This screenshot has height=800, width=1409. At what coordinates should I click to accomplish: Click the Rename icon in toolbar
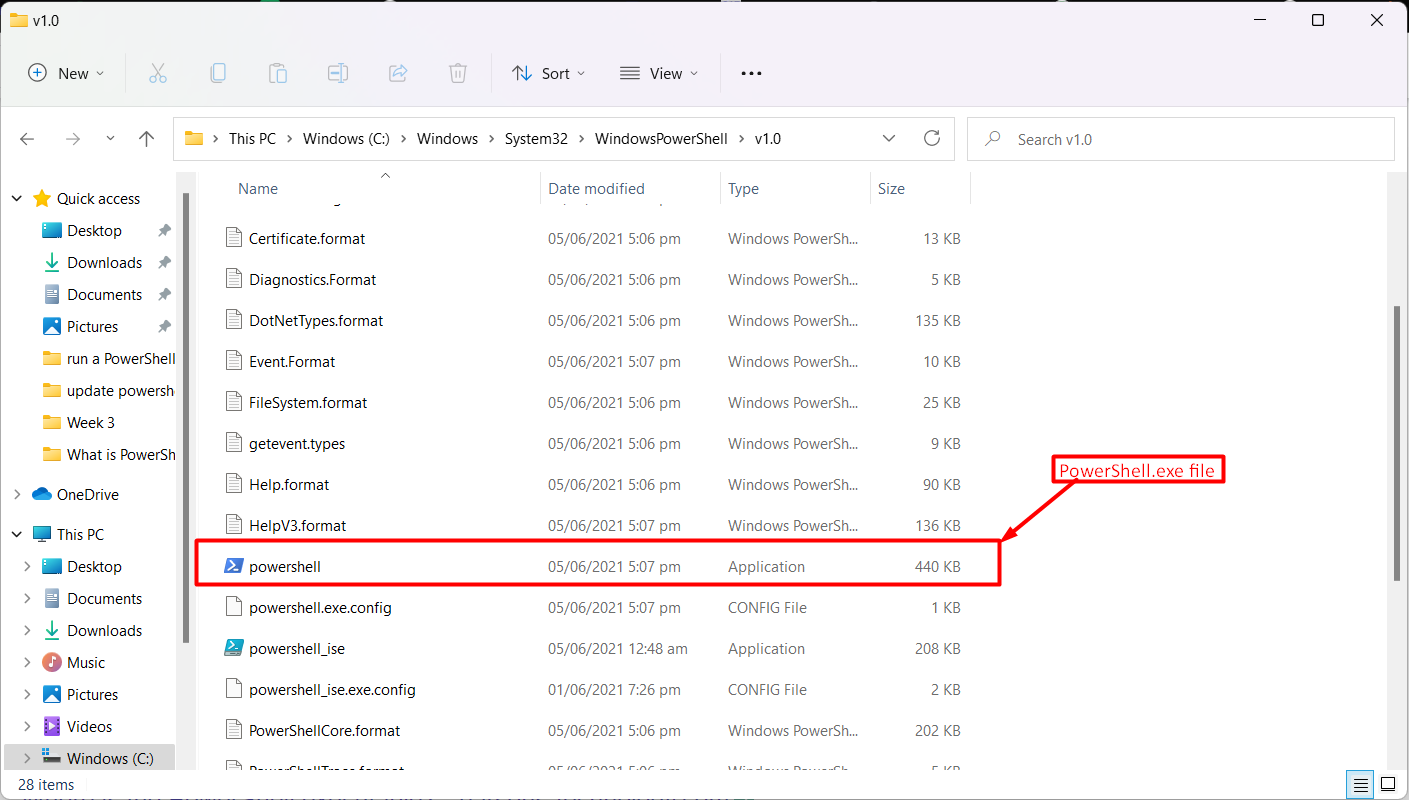point(338,73)
